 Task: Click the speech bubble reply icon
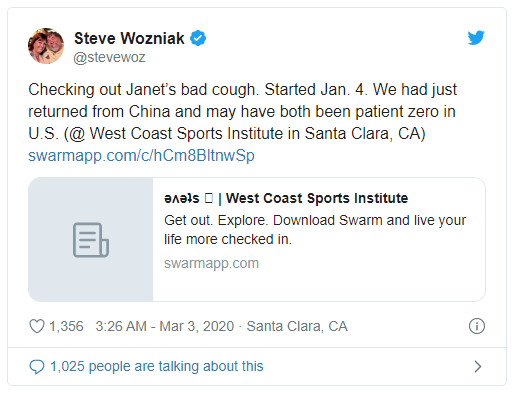pyautogui.click(x=37, y=367)
